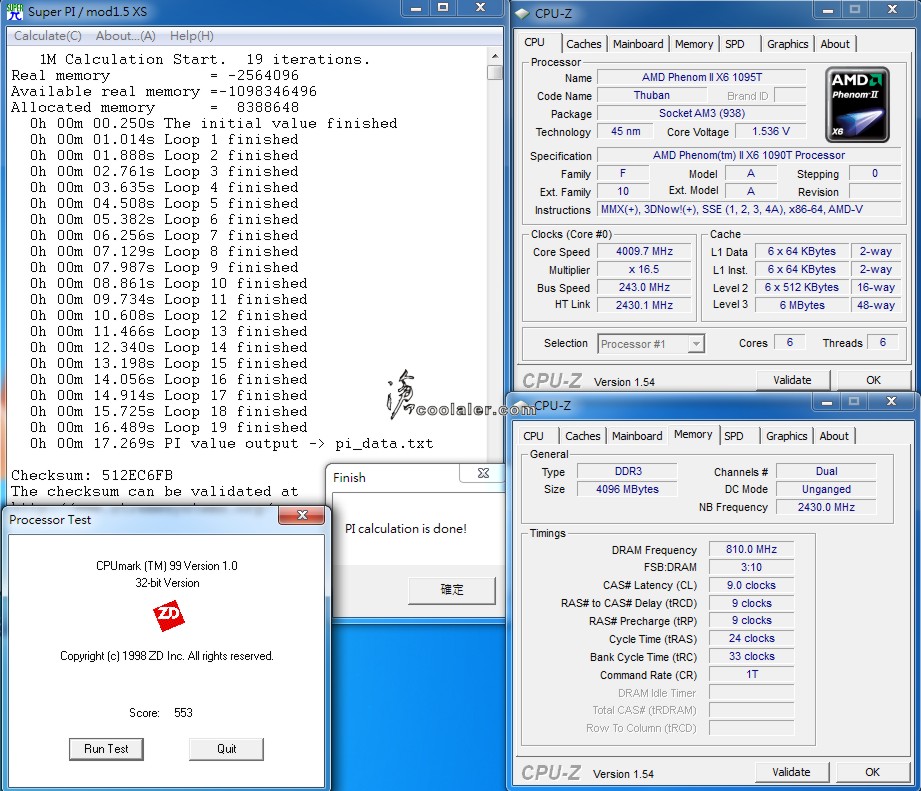Switch to Memory tab in upper CPU-Z window

click(x=694, y=44)
